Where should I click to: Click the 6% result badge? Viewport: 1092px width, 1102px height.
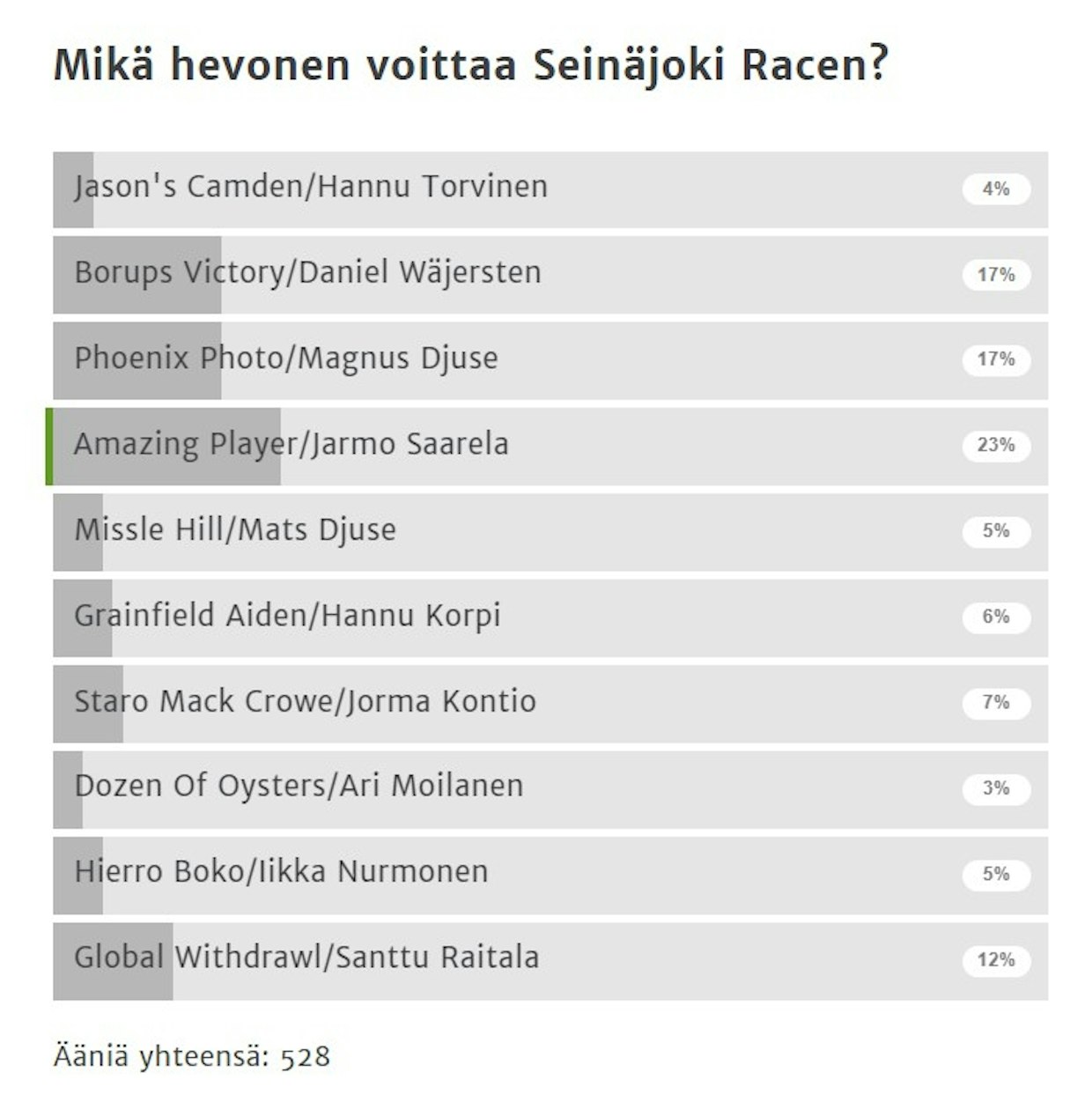(996, 617)
